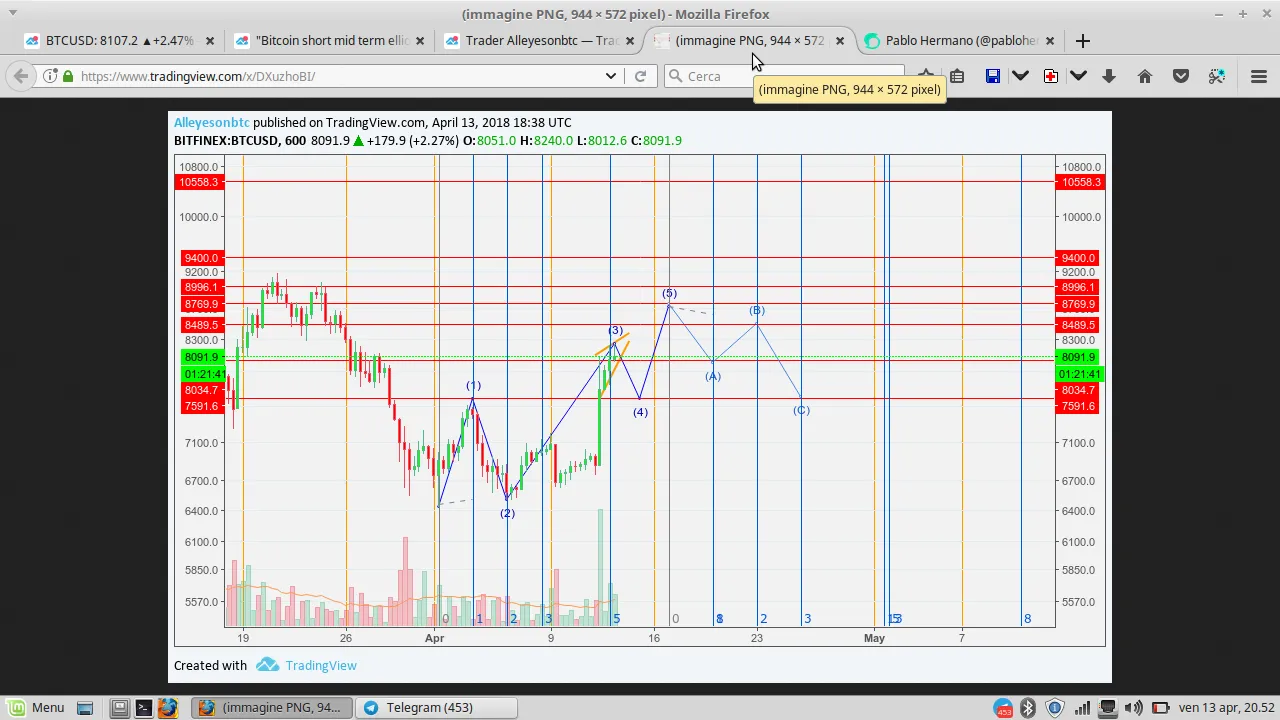Click the Pocket icon in the toolbar
Screen dimensions: 1280x720
pos(1181,76)
